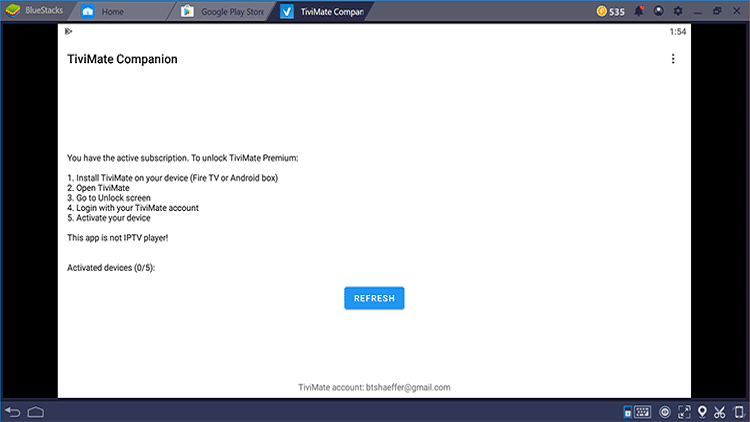Open the notifications bell
Viewport: 750px width, 422px height.
639,11
